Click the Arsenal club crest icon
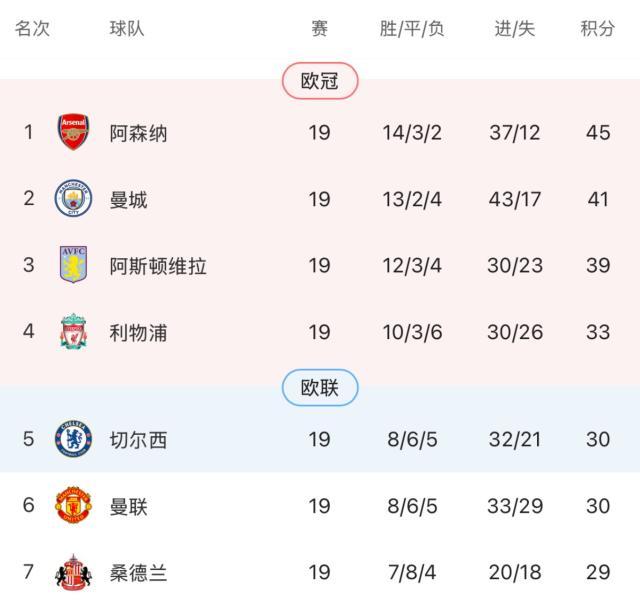This screenshot has height=604, width=640. point(73,132)
